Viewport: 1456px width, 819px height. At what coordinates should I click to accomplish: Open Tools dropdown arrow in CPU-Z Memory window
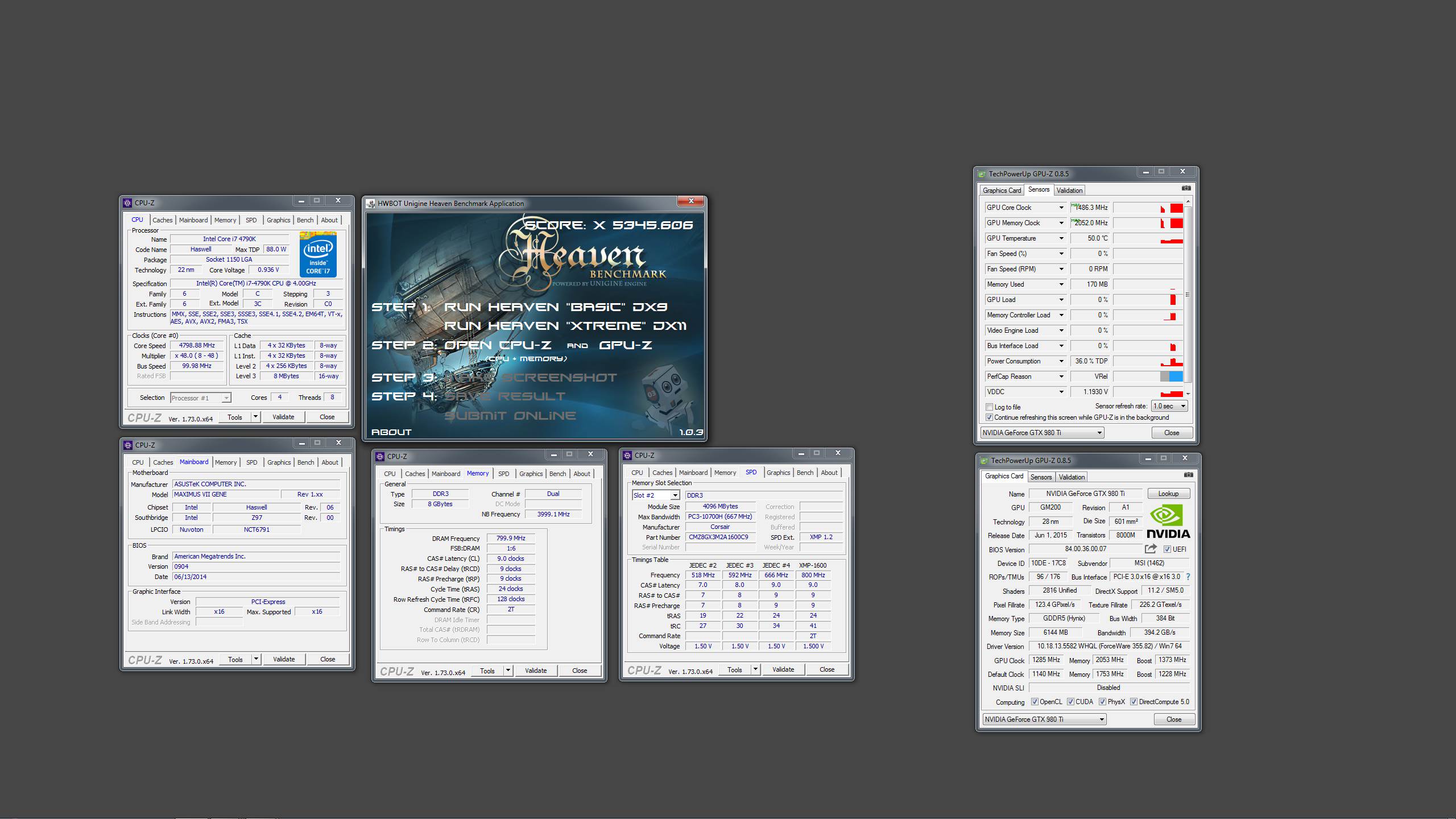click(x=508, y=671)
